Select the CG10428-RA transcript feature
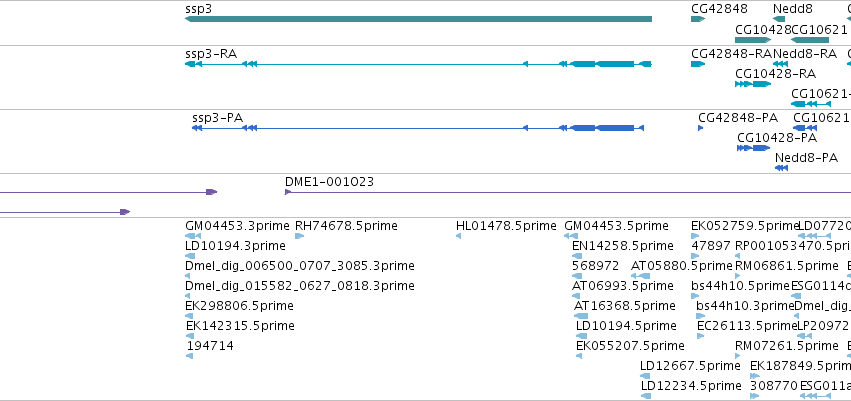This screenshot has height=401, width=851. [x=753, y=84]
